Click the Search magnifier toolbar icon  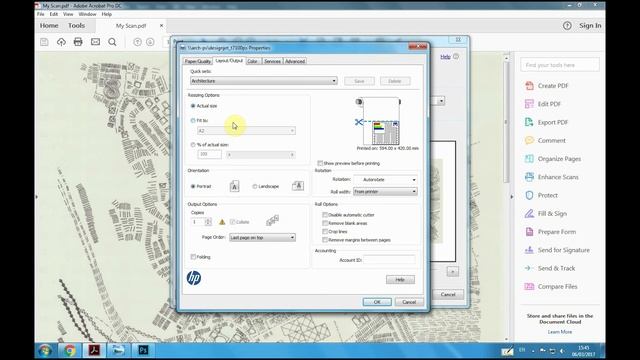coord(112,42)
